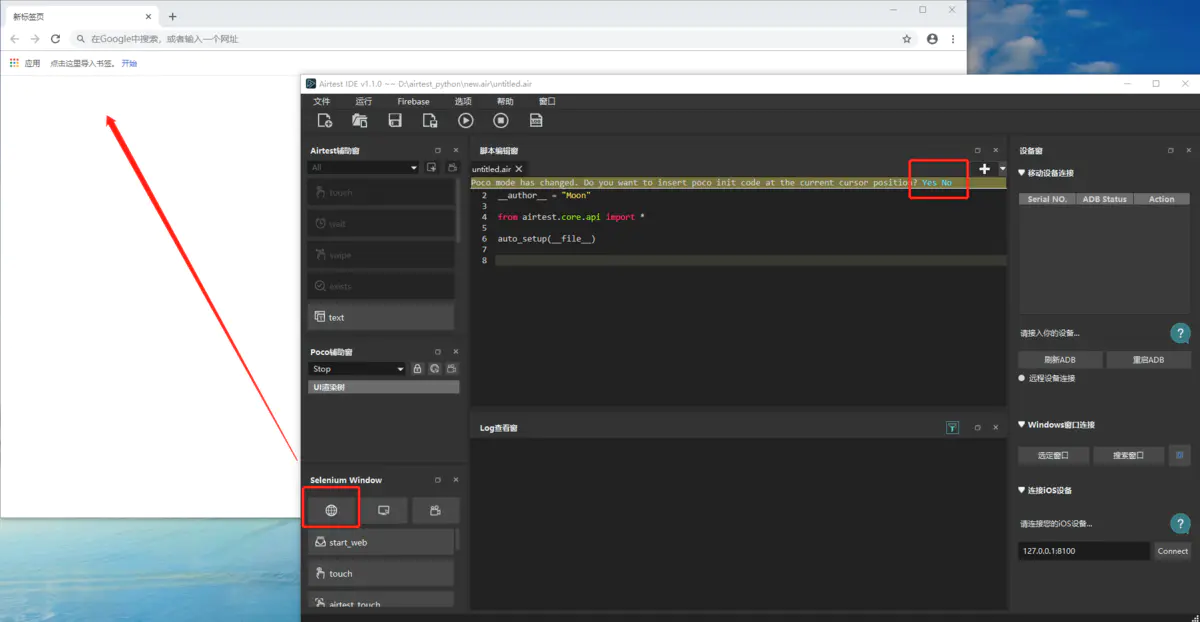This screenshot has width=1200, height=622.
Task: Run the script with the play icon
Action: click(x=466, y=120)
